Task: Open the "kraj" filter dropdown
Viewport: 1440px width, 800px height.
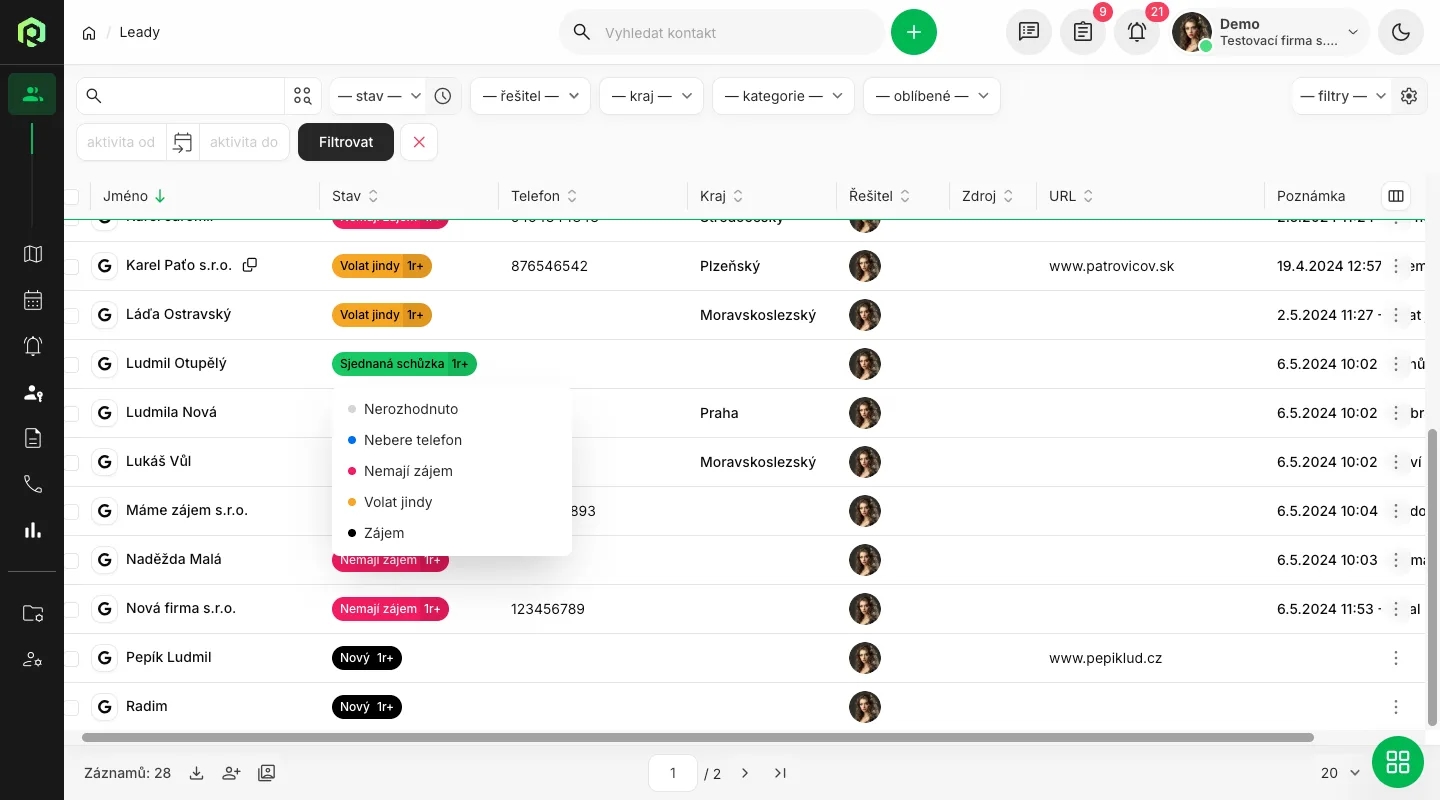Action: tap(651, 96)
